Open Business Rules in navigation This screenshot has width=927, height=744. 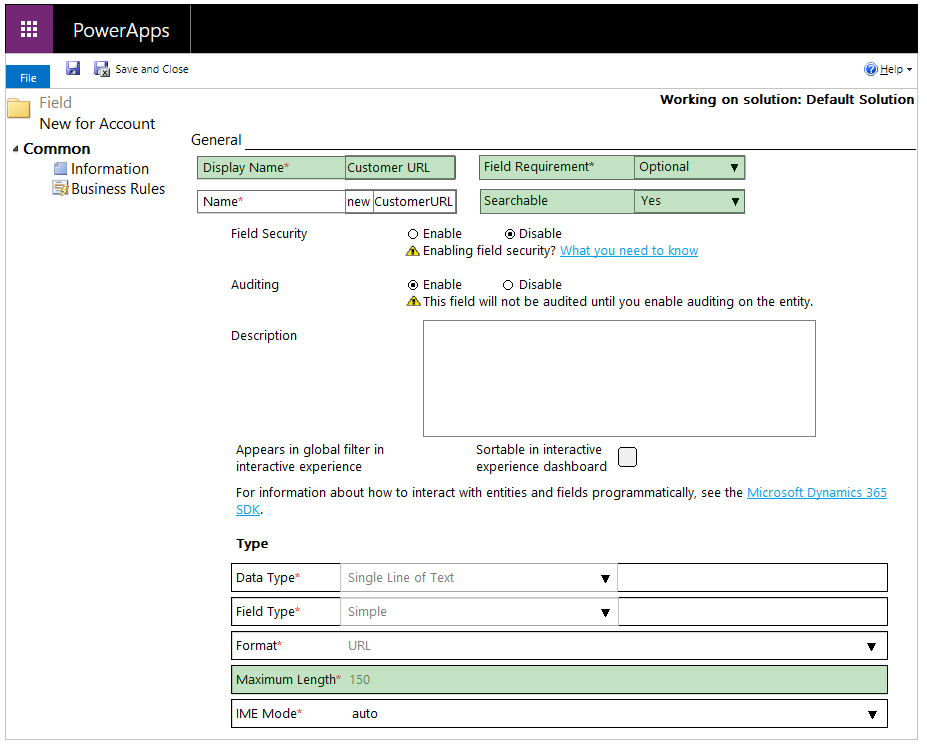(118, 189)
